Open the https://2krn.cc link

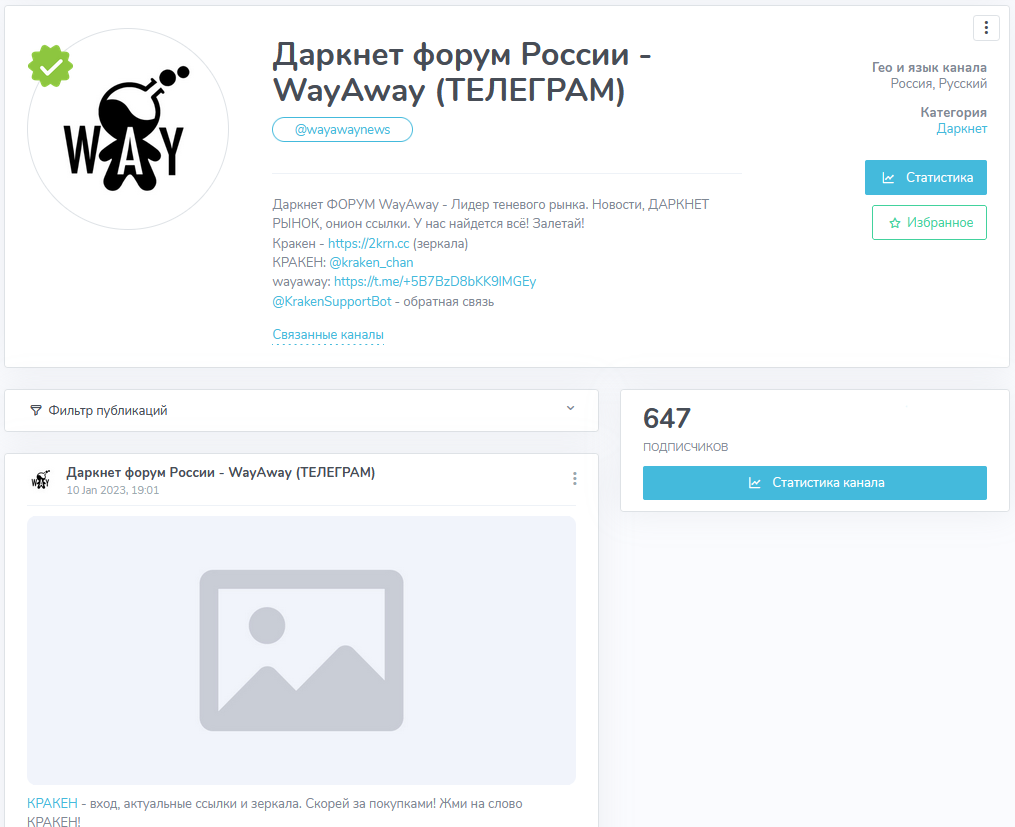[x=368, y=243]
